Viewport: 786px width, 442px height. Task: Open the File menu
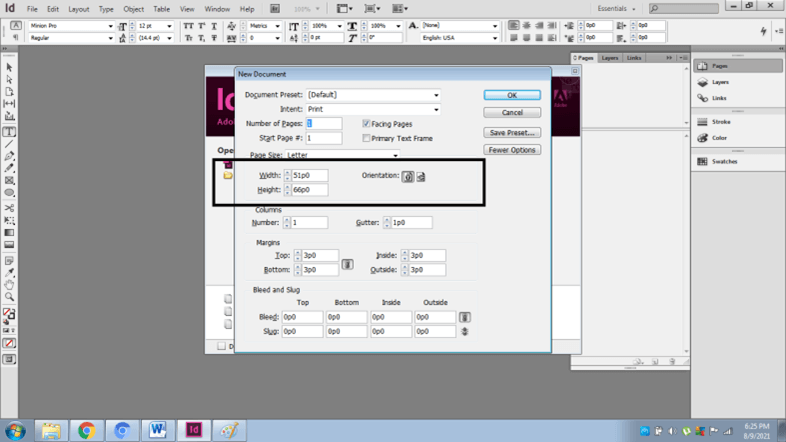32,9
